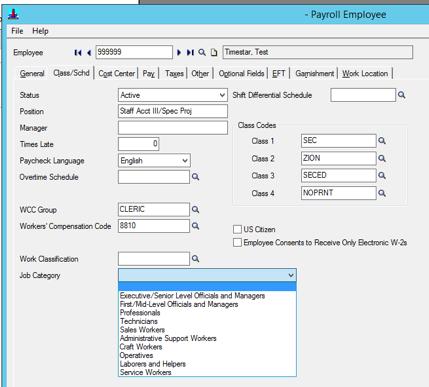The width and height of the screenshot is (429, 387).
Task: Collapse the Job Category dropdown arrow
Action: click(x=291, y=275)
